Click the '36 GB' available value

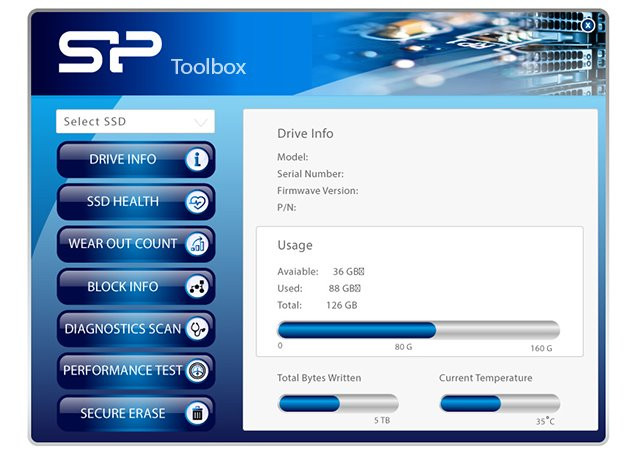(x=348, y=271)
